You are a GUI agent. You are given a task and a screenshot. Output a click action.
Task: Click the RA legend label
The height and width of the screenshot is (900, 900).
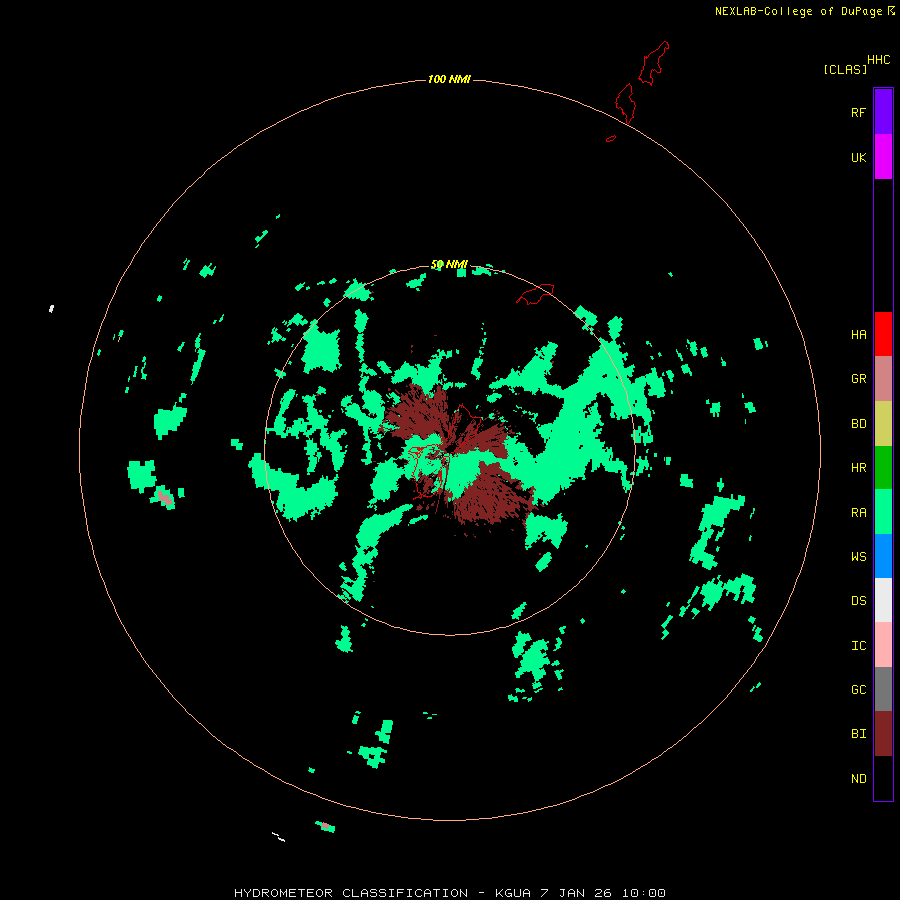click(x=858, y=512)
